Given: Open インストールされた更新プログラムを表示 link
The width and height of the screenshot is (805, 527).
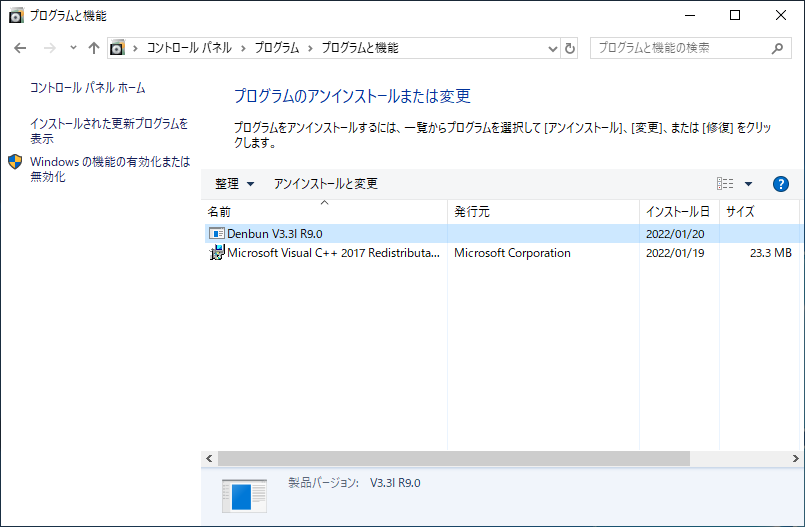Looking at the screenshot, I should (109, 131).
